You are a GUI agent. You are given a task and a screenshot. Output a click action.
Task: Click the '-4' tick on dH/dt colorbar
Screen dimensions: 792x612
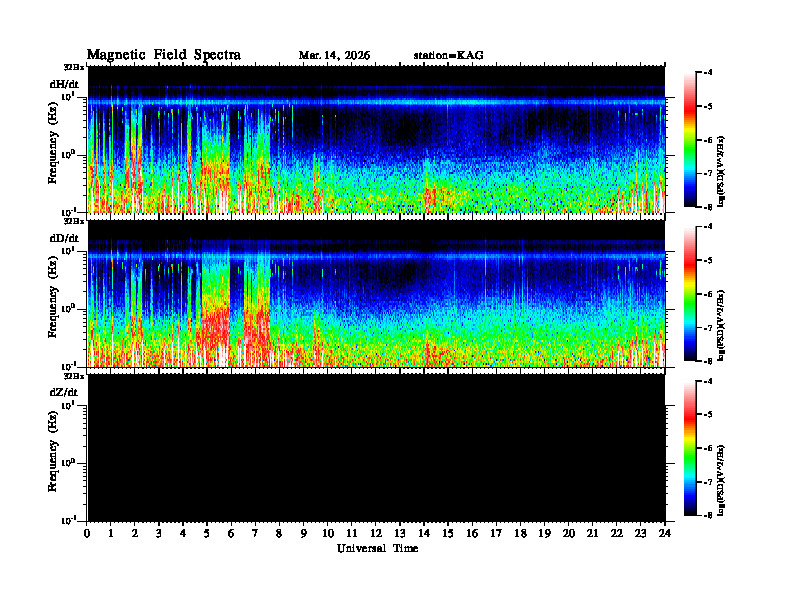point(708,73)
